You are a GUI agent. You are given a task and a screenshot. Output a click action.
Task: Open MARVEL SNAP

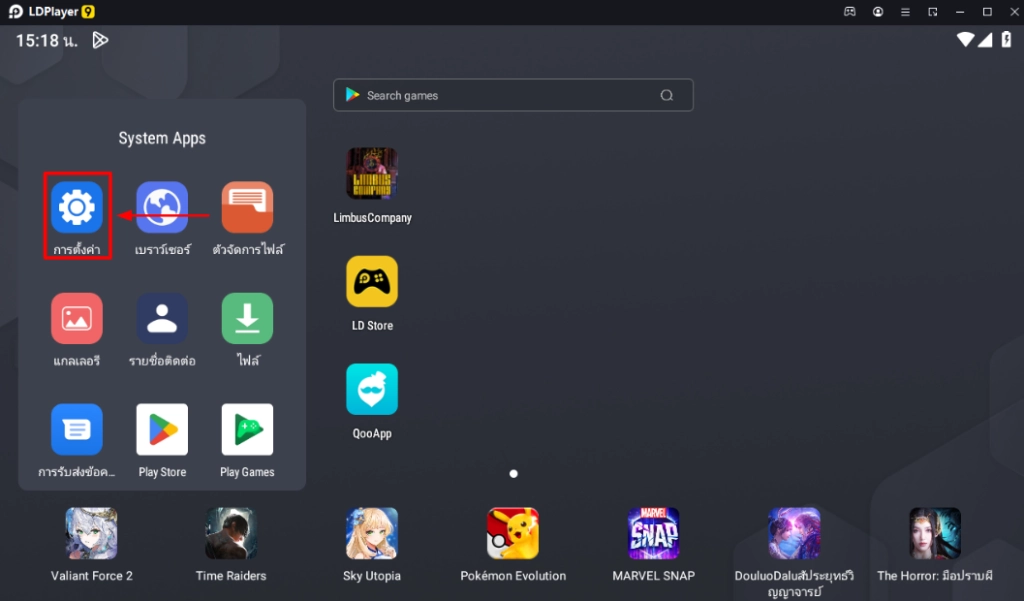[x=654, y=534]
